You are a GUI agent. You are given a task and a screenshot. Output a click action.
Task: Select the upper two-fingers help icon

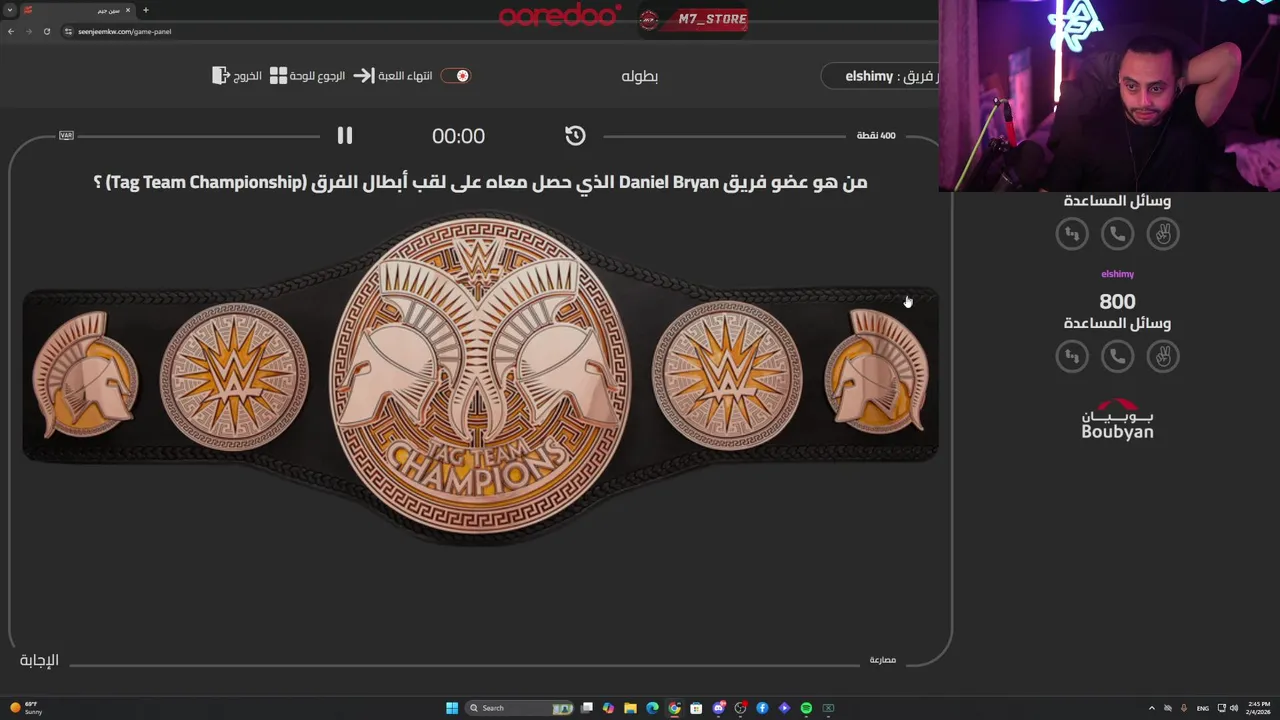pos(1163,234)
